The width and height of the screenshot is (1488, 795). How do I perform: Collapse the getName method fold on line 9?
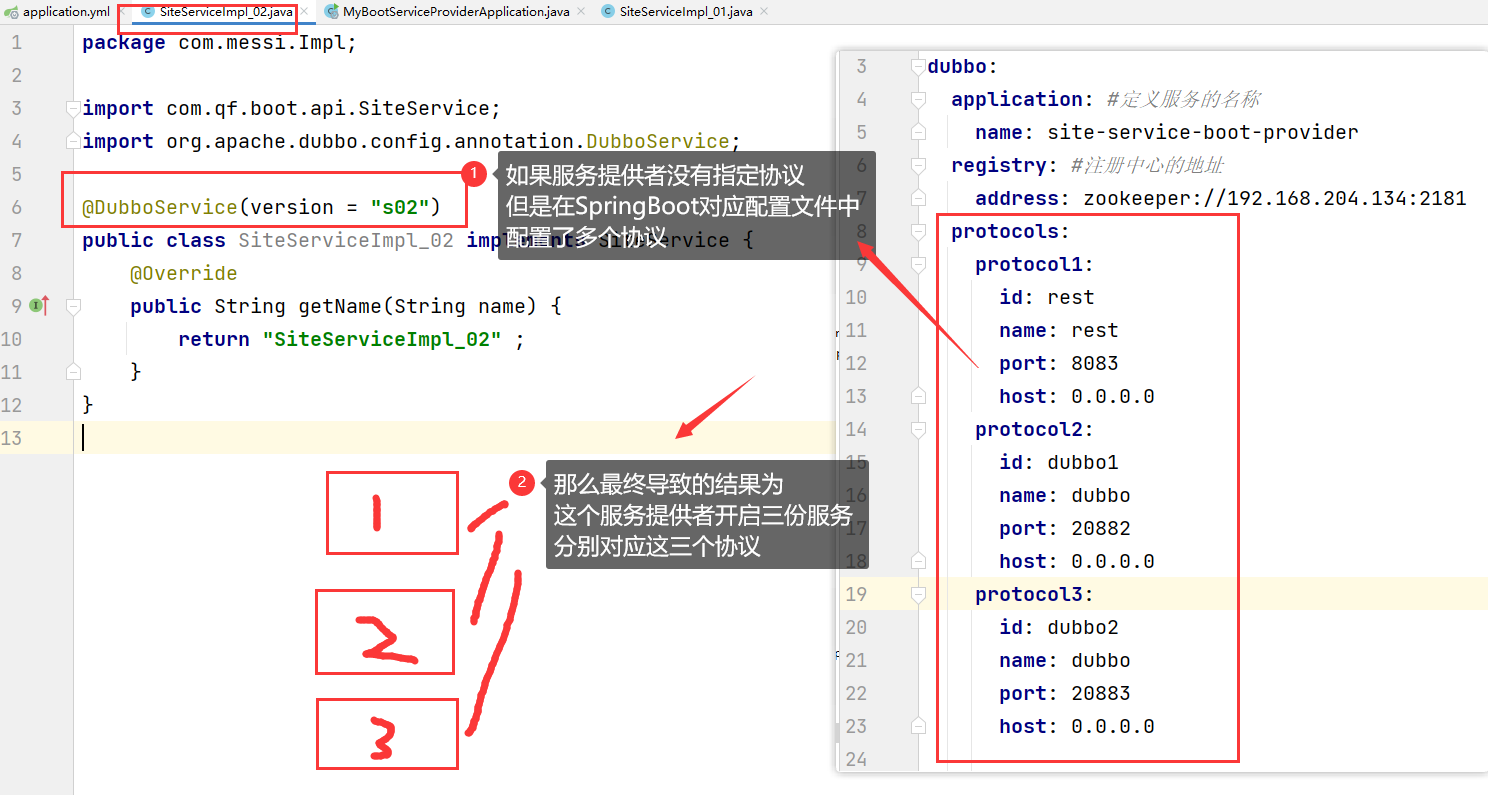(72, 306)
